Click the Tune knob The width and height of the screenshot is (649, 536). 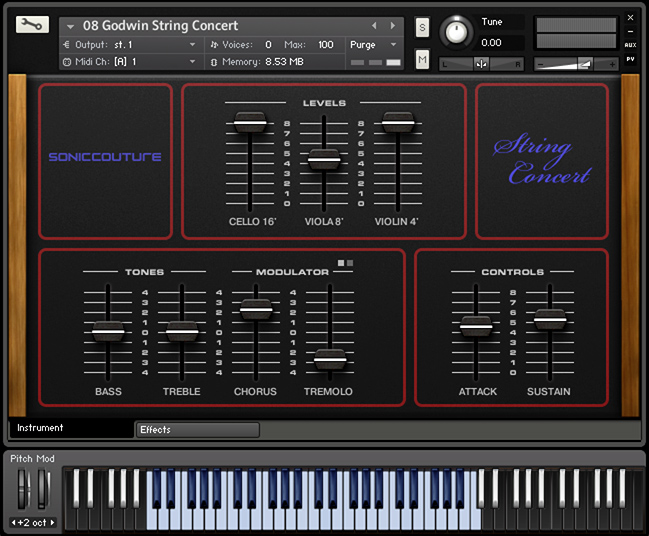pyautogui.click(x=456, y=32)
